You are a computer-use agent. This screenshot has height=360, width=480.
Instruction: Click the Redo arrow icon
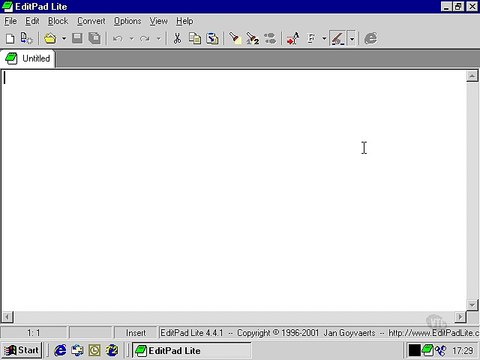(145, 39)
